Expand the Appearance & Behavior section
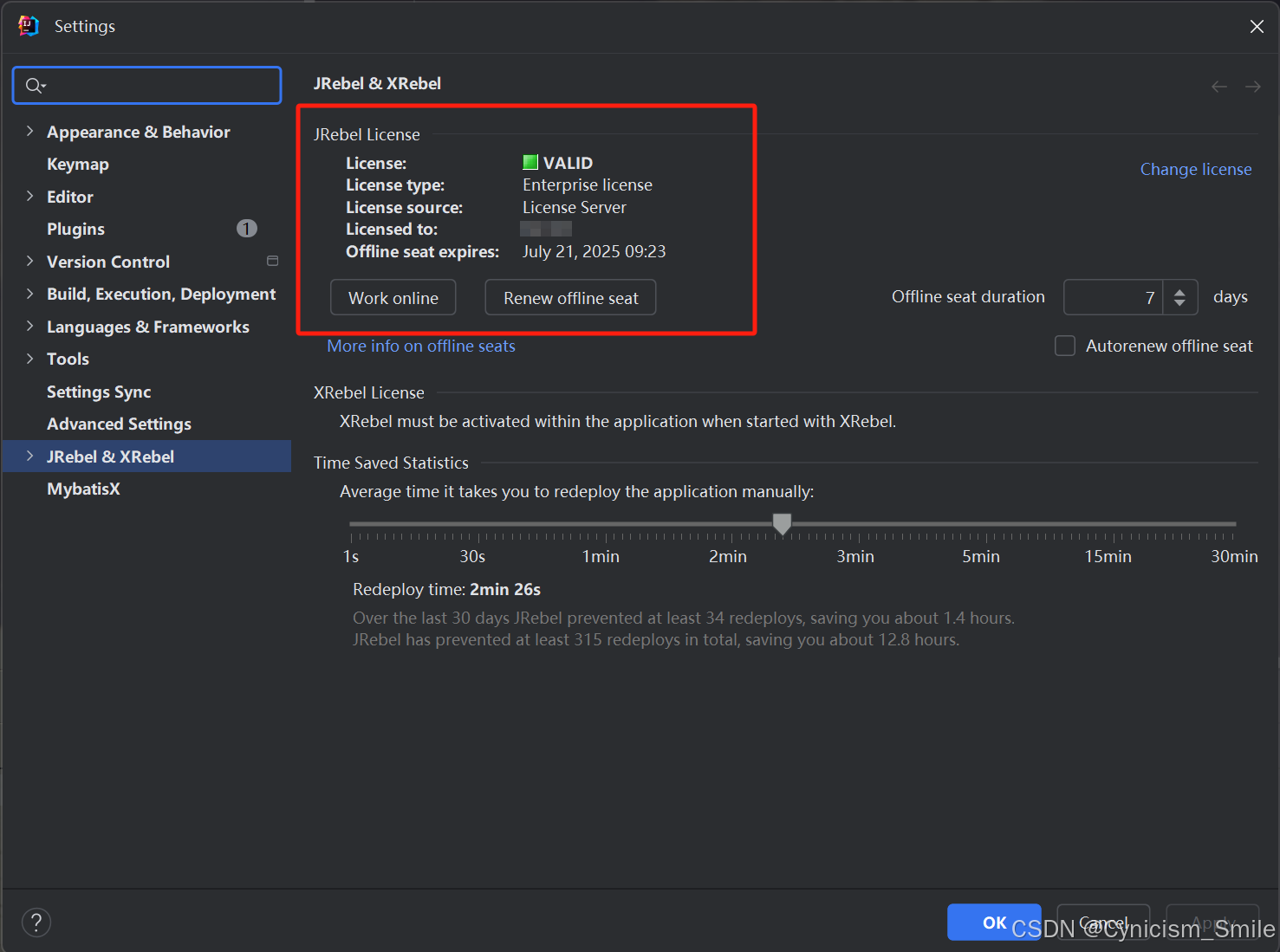 pos(29,131)
